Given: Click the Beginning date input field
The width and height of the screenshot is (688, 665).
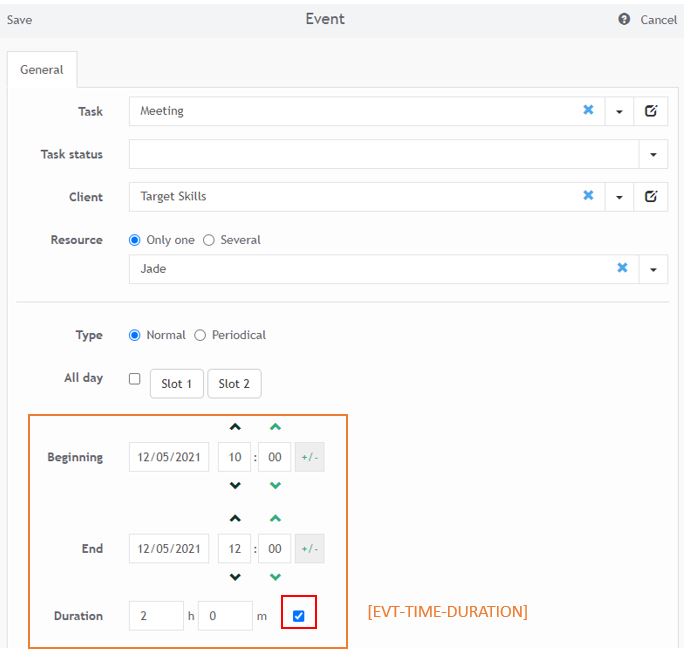Looking at the screenshot, I should pyautogui.click(x=169, y=458).
